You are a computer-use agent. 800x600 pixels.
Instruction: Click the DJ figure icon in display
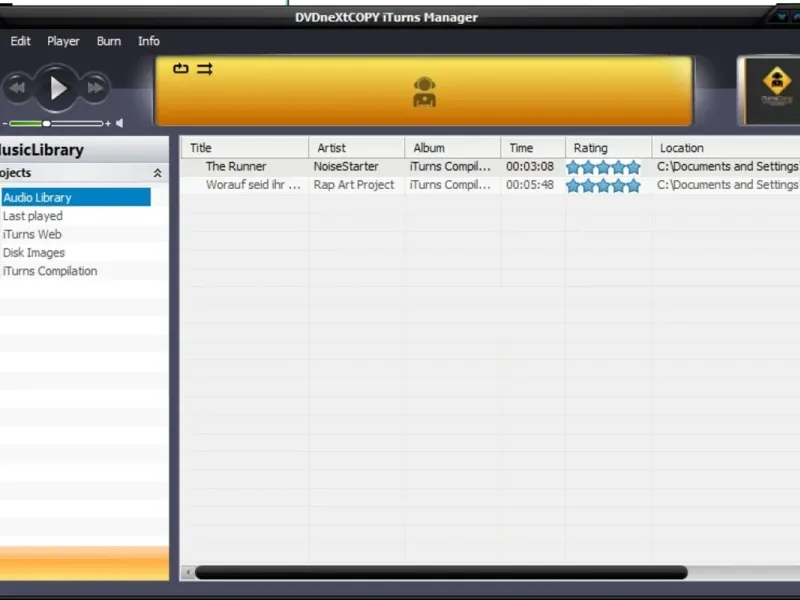424,92
